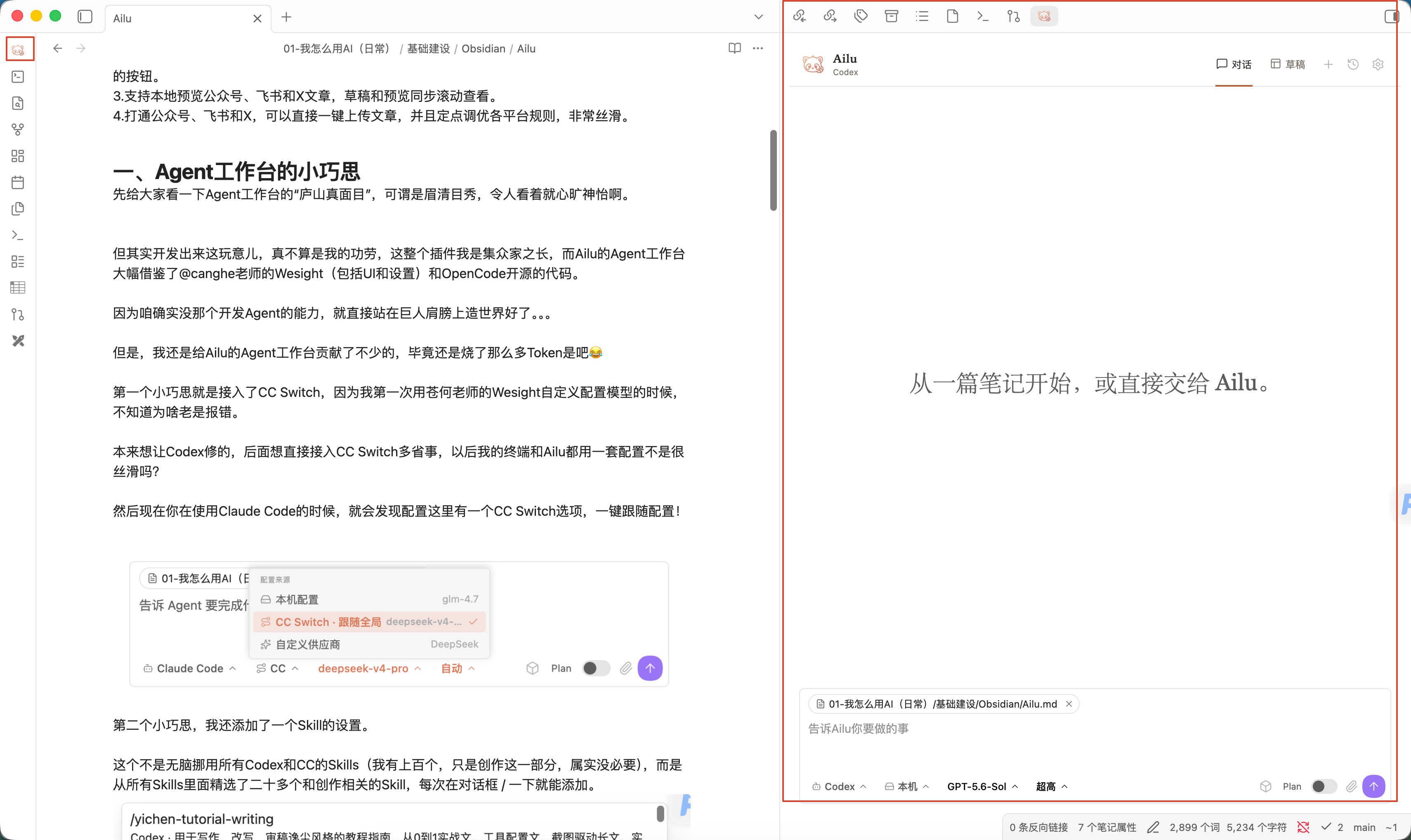This screenshot has width=1411, height=840.
Task: Click the main branch name in status bar
Action: pyautogui.click(x=1364, y=827)
